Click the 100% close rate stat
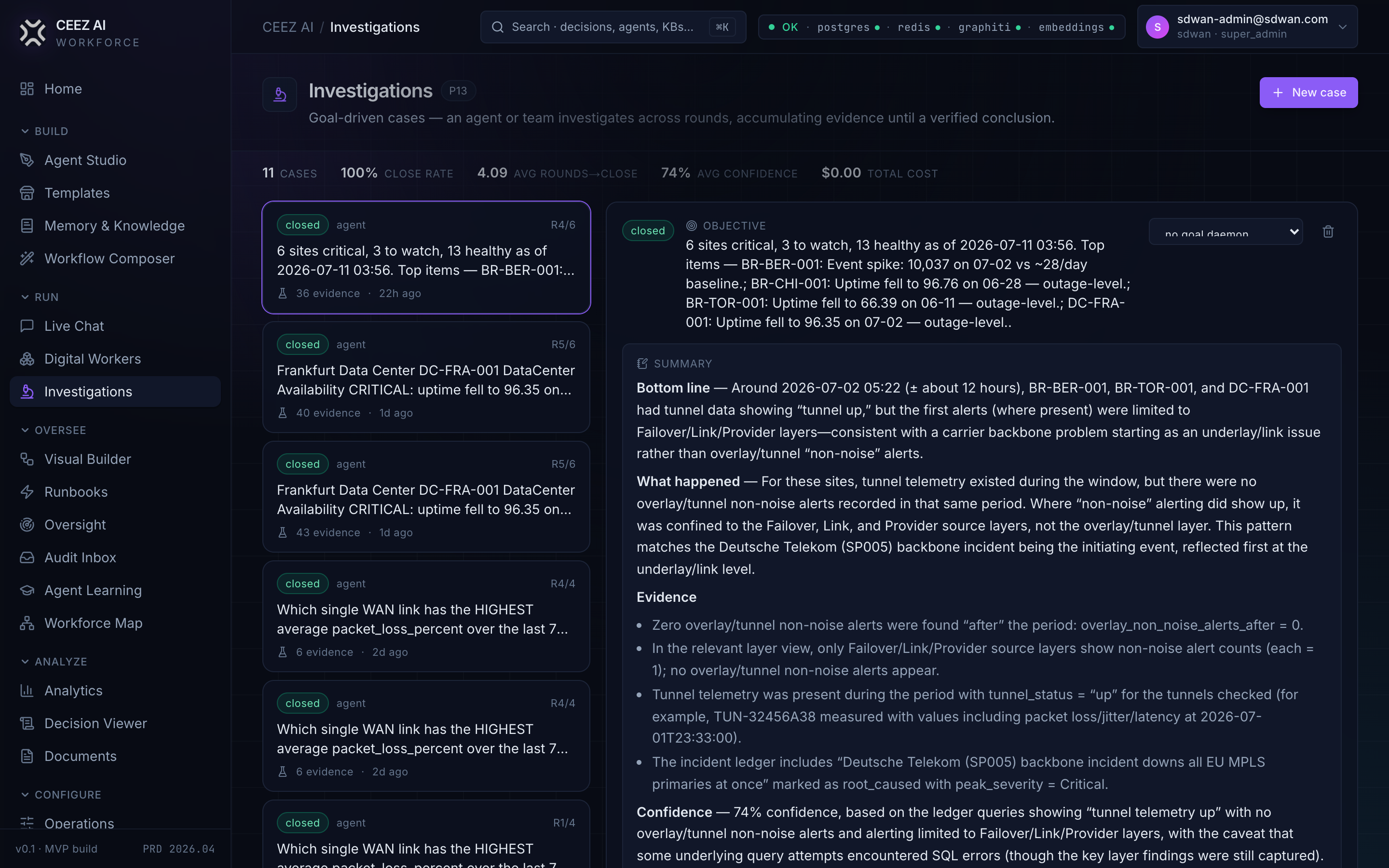1389x868 pixels. pos(396,173)
